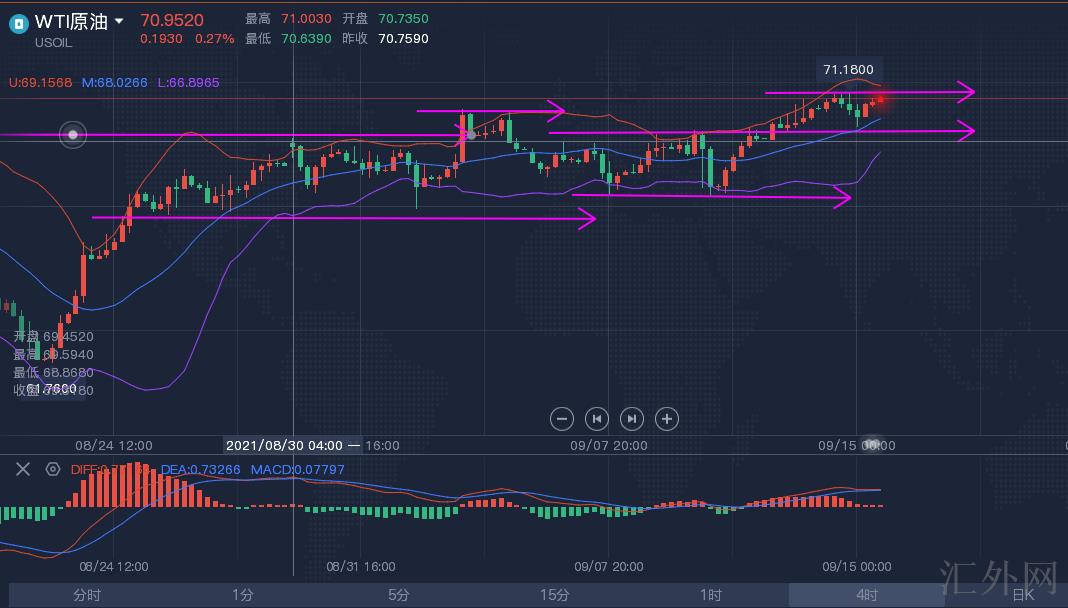Viewport: 1068px width, 608px height.
Task: Switch chart to the 15分 interval
Action: tap(555, 595)
